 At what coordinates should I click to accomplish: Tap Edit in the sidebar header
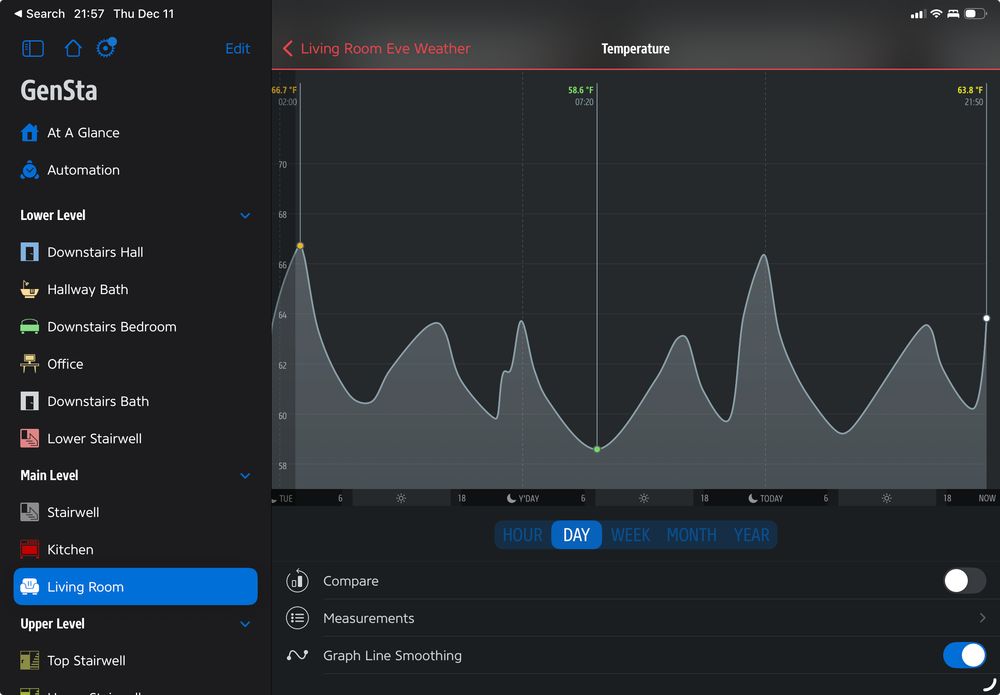(238, 48)
